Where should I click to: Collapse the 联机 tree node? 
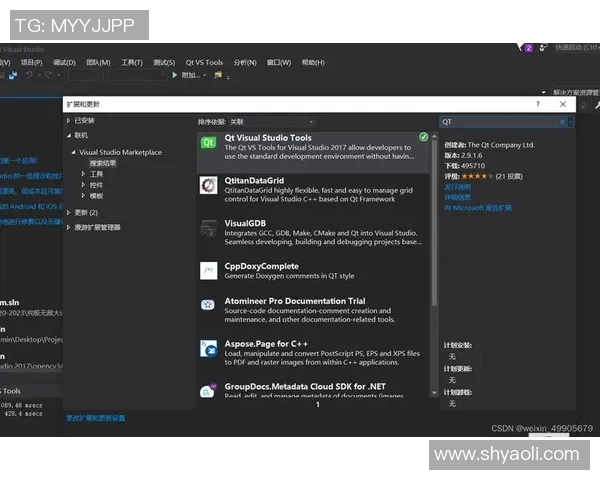coord(68,135)
